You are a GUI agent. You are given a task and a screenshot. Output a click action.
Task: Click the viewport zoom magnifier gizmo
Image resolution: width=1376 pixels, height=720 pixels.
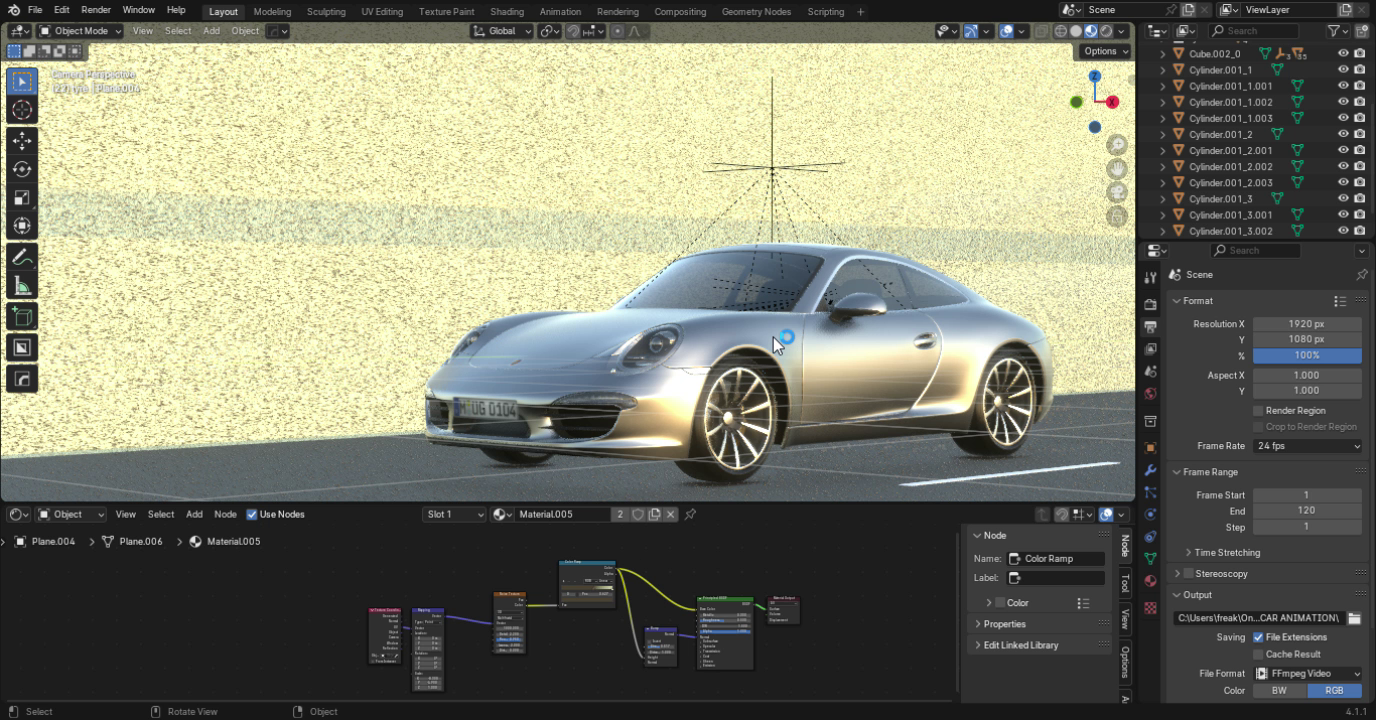1117,145
